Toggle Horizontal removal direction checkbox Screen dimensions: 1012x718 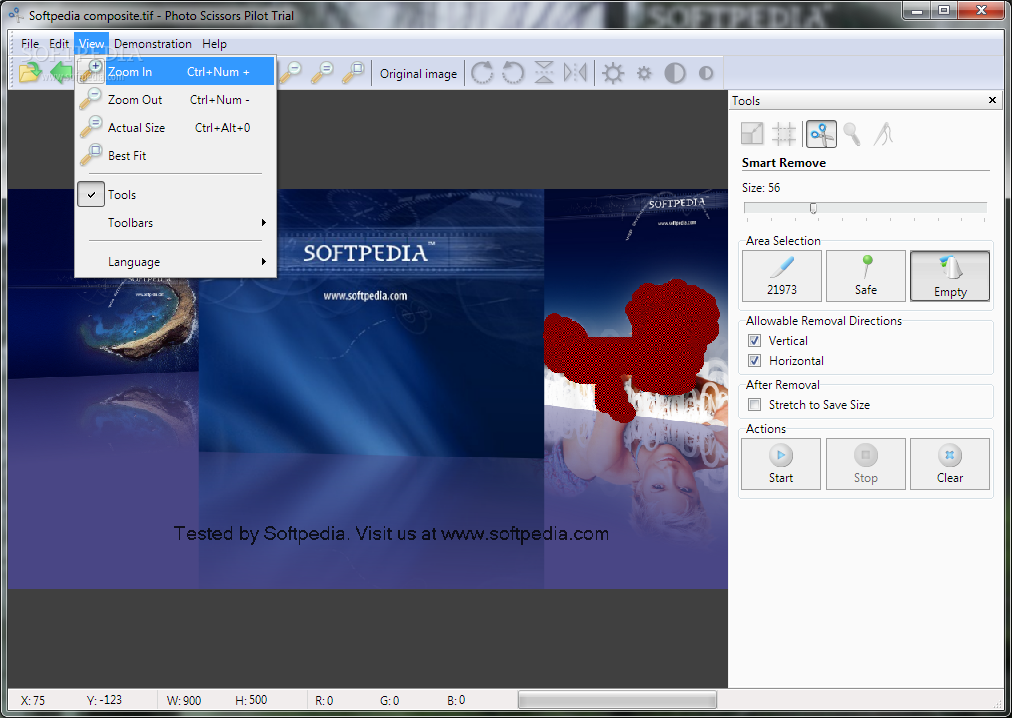[754, 360]
